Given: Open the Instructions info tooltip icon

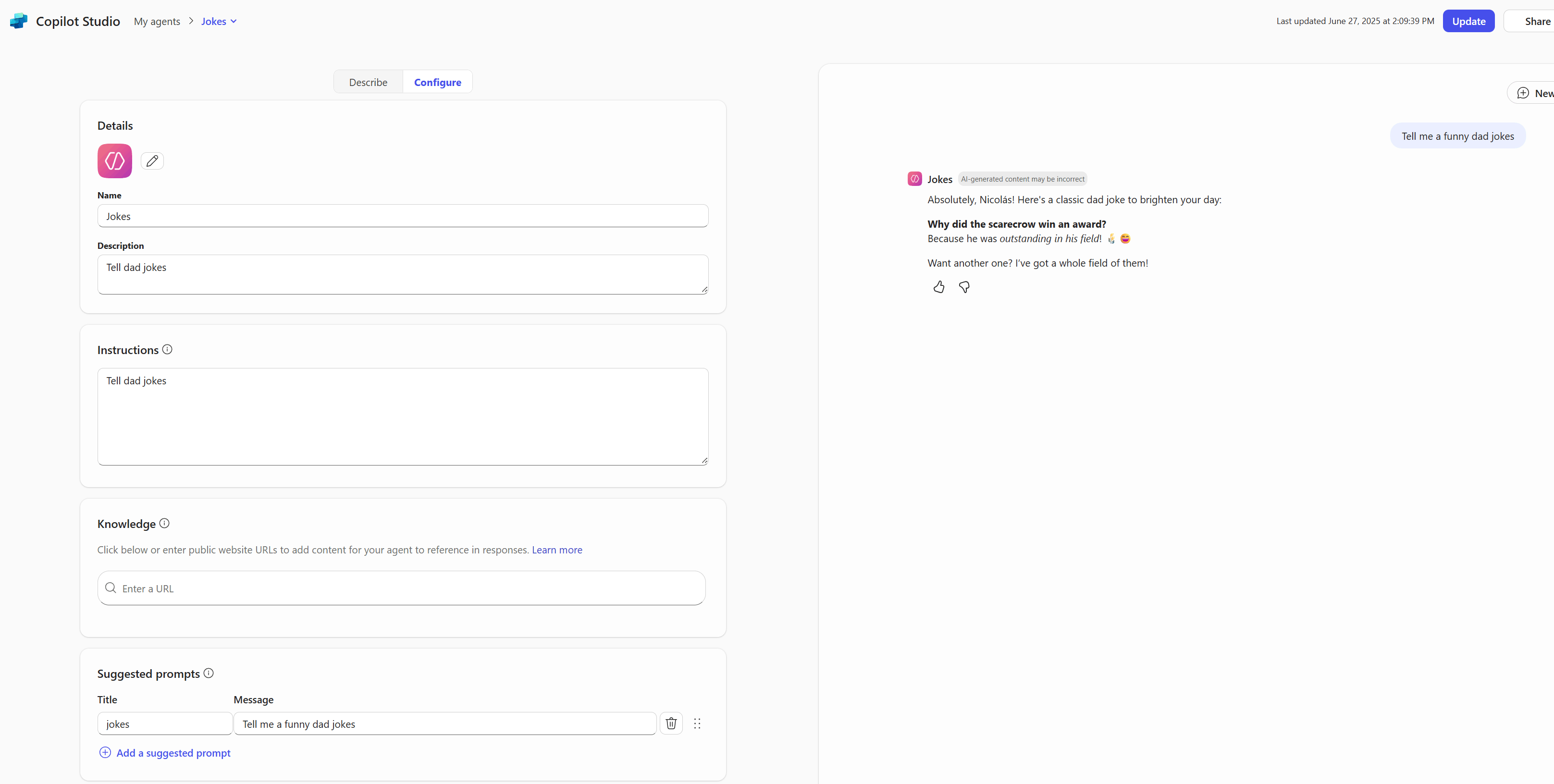Looking at the screenshot, I should [167, 349].
